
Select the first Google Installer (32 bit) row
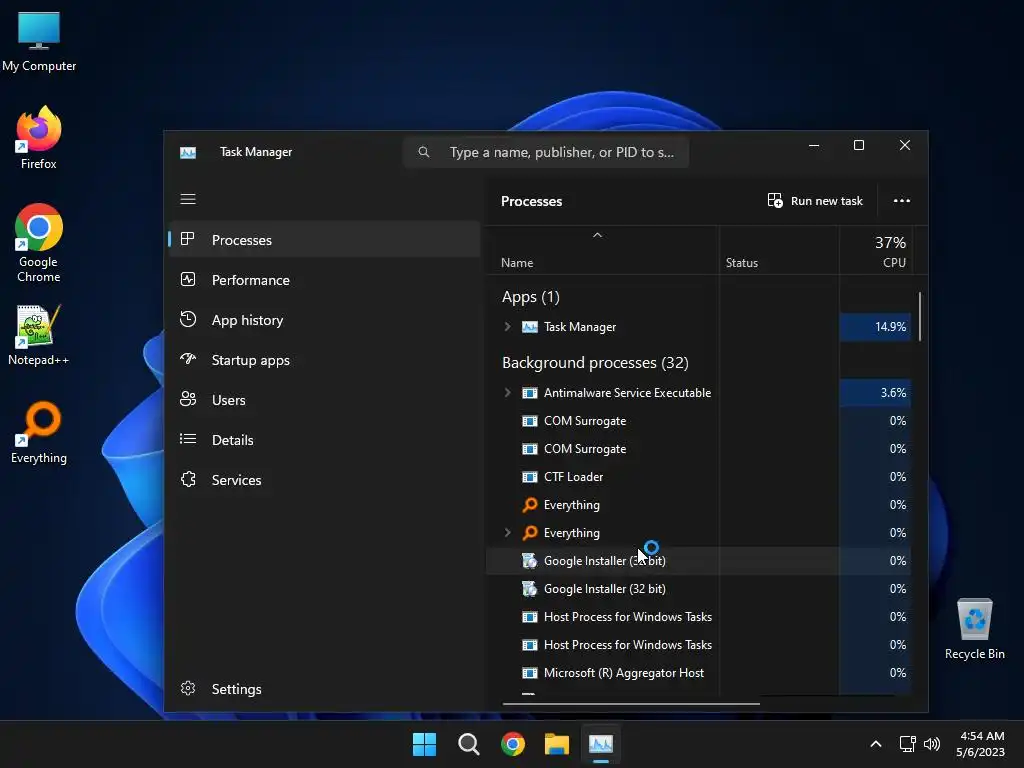tap(699, 561)
